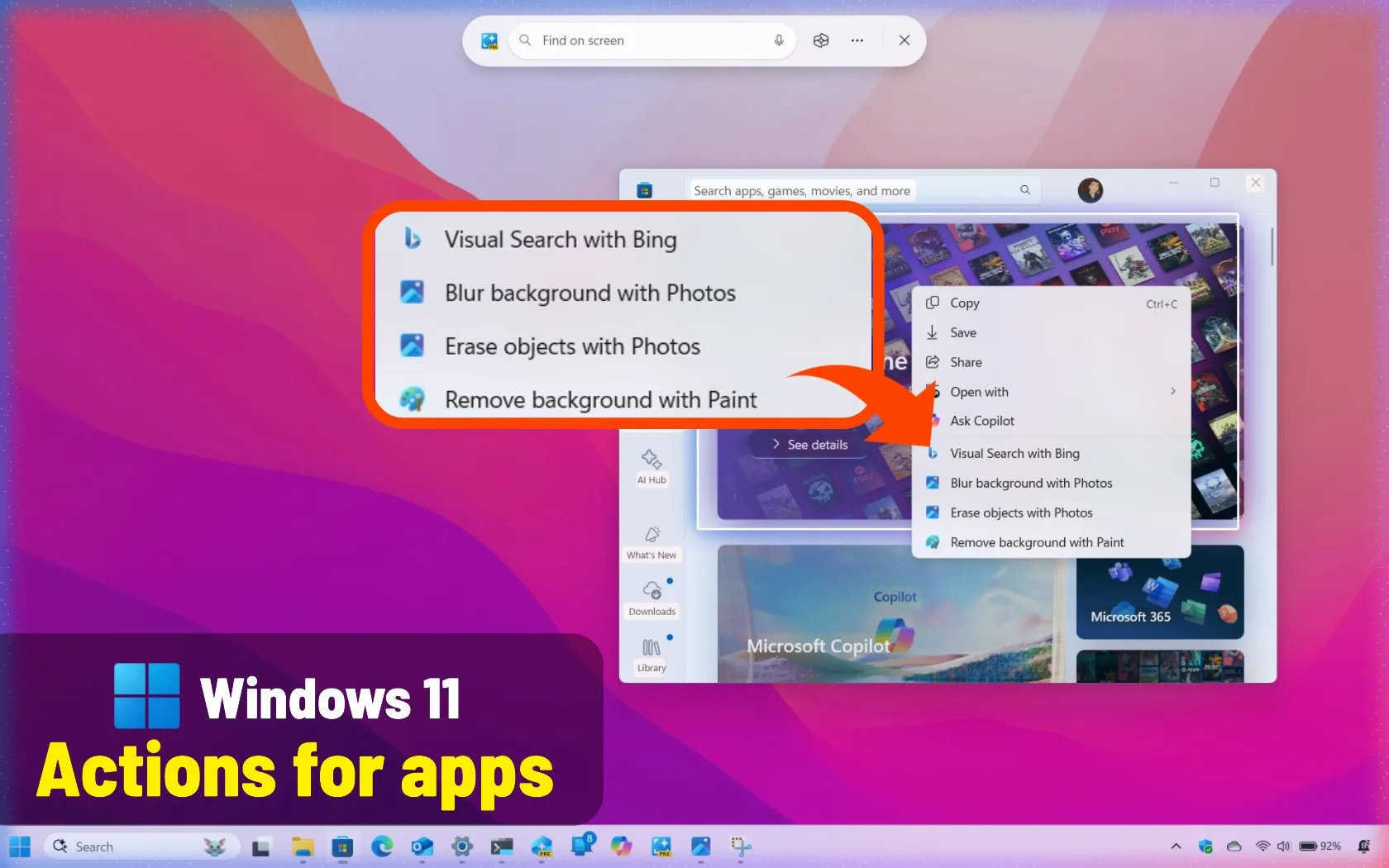Open Library in the Store sidebar

point(652,656)
